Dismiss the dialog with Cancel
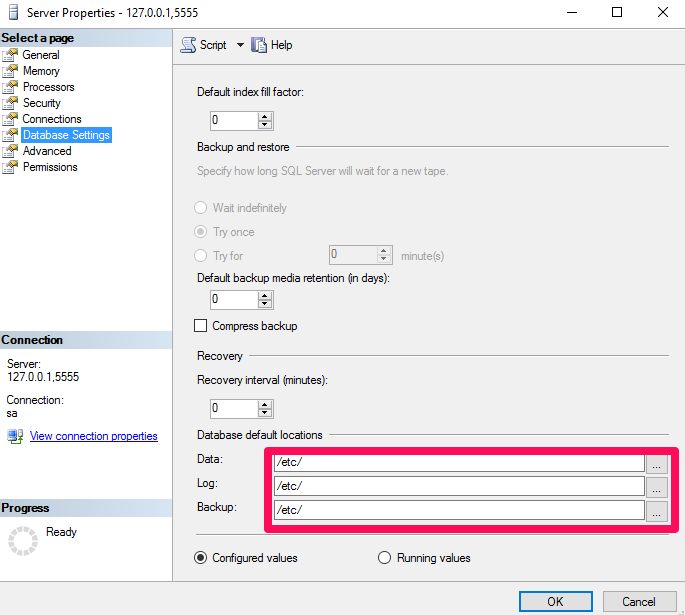The height and width of the screenshot is (615, 685). [639, 602]
